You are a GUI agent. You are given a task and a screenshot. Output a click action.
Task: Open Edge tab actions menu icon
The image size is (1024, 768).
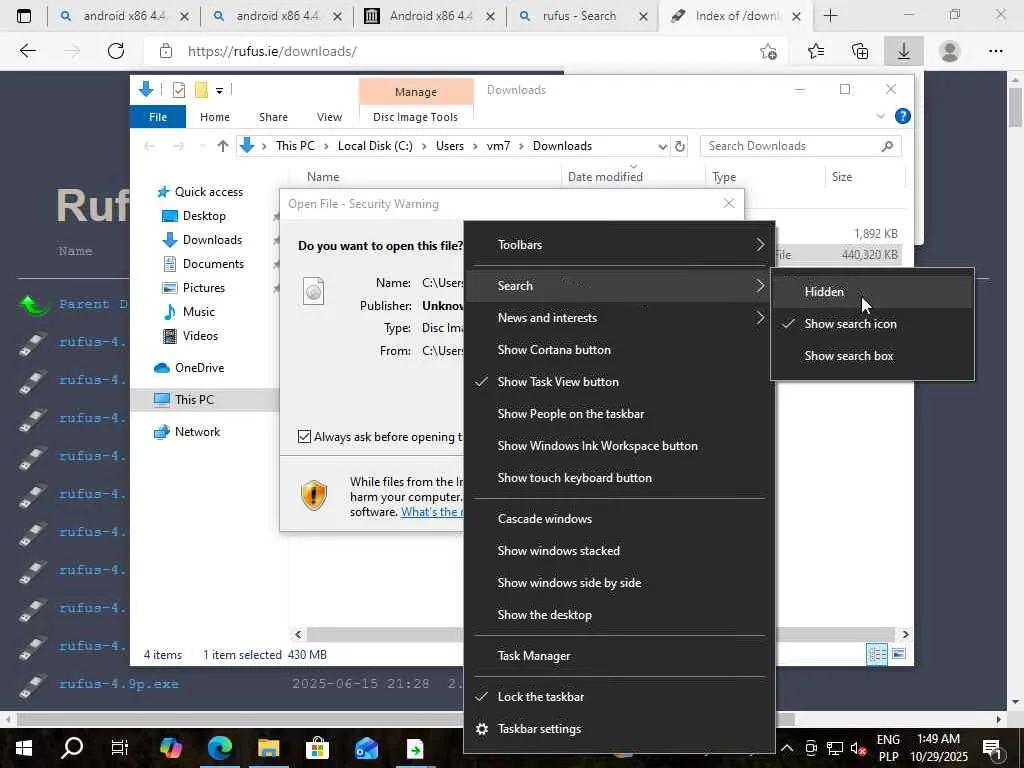click(x=24, y=16)
